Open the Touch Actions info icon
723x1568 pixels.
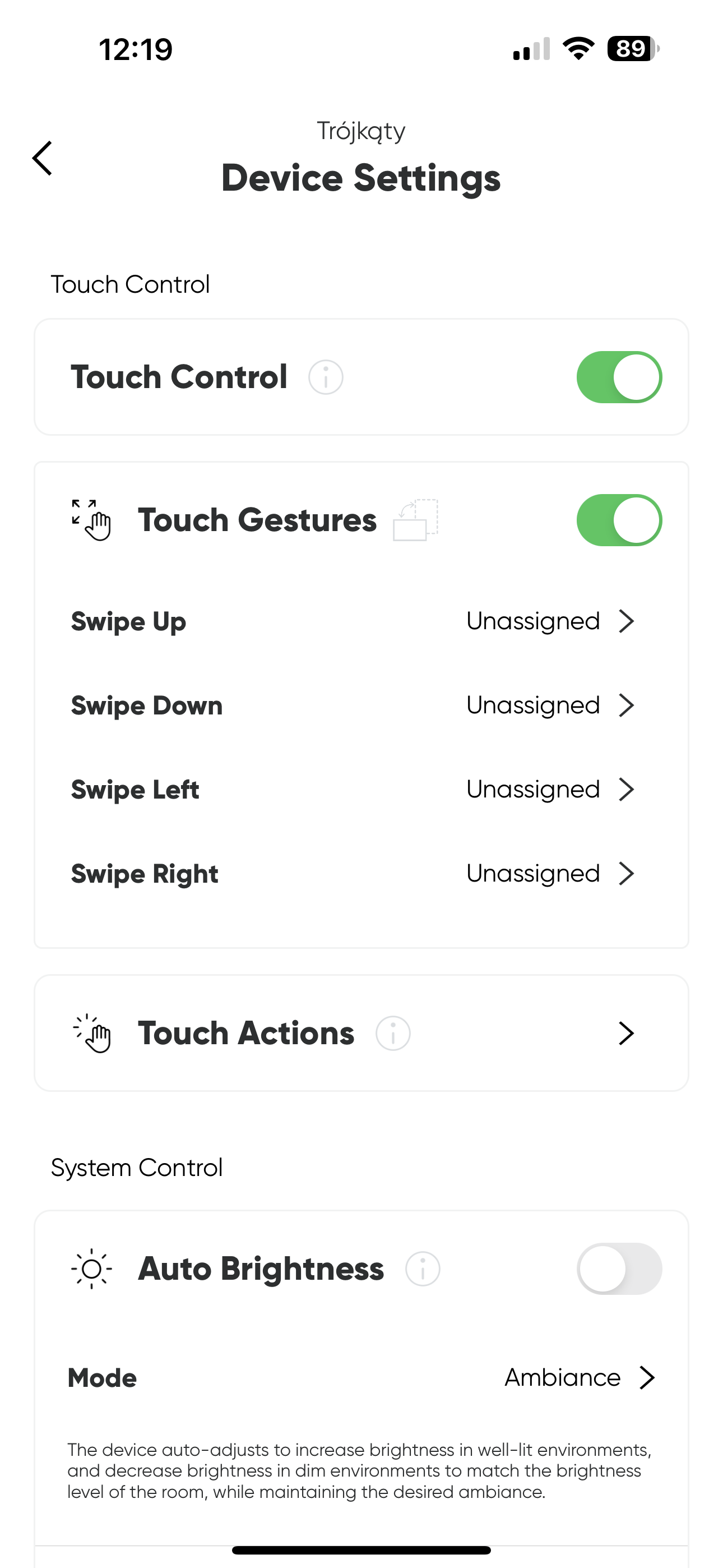(392, 1033)
